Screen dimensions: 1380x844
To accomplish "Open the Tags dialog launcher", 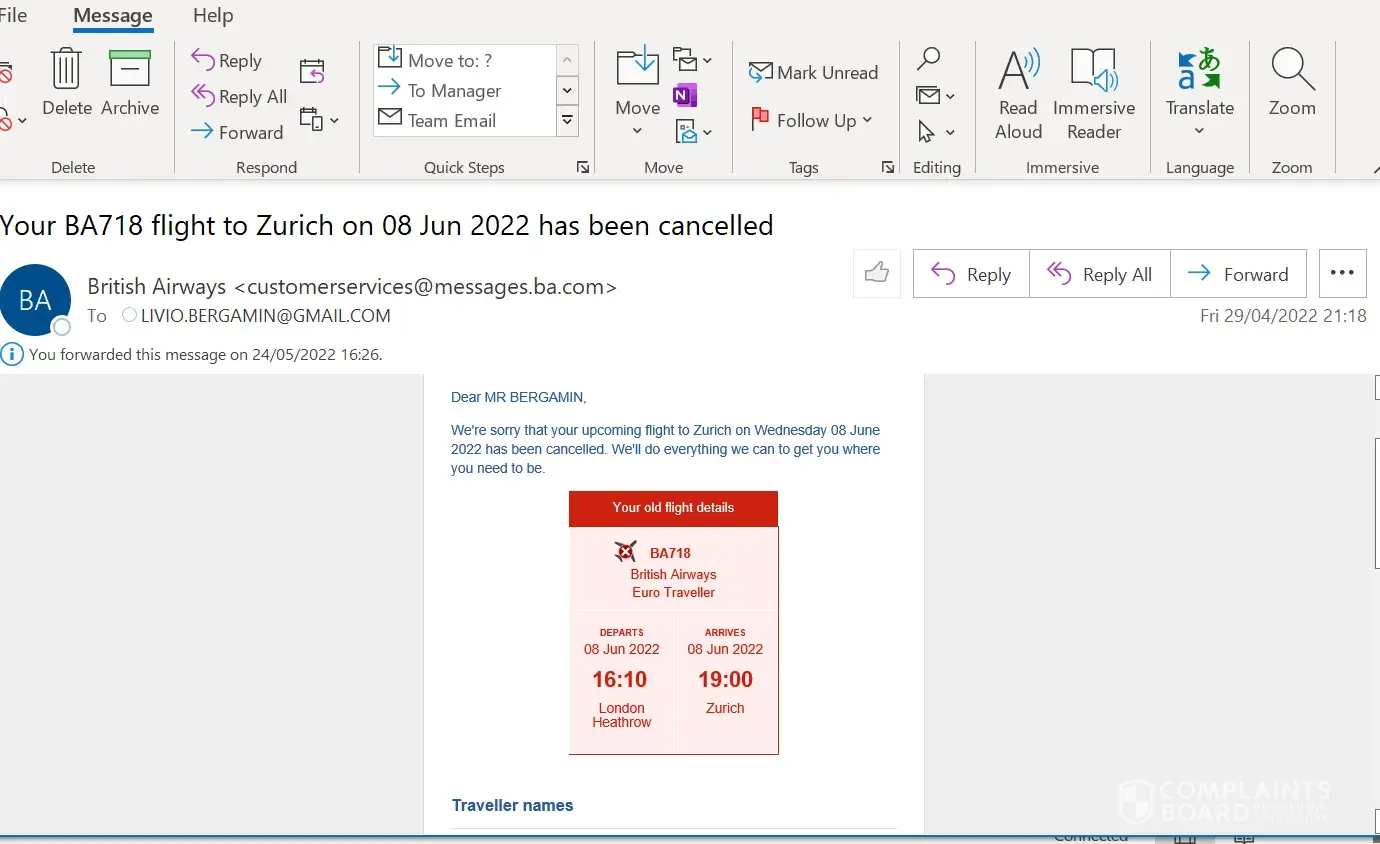I will tap(888, 167).
